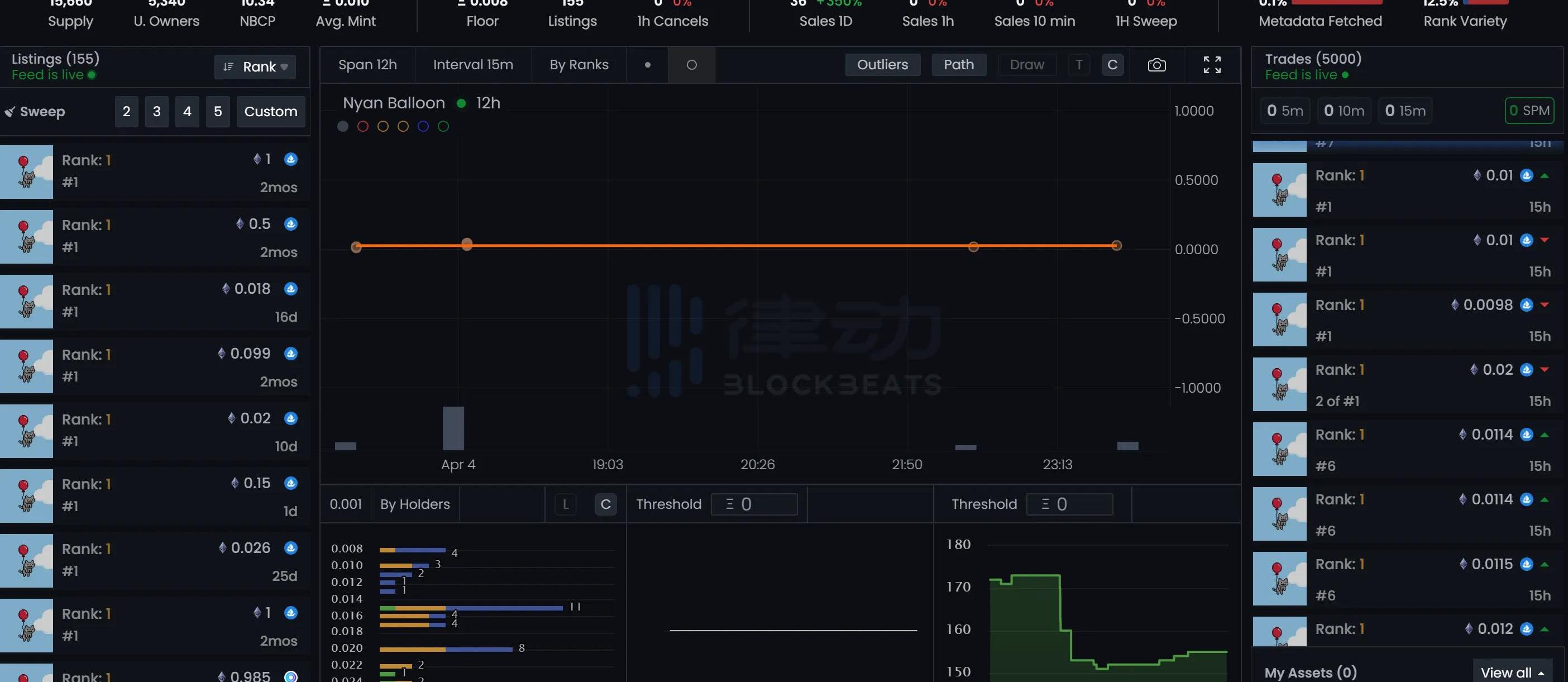Click ETH symbol on 0.02 trade
The width and height of the screenshot is (1568, 682).
tap(1474, 370)
